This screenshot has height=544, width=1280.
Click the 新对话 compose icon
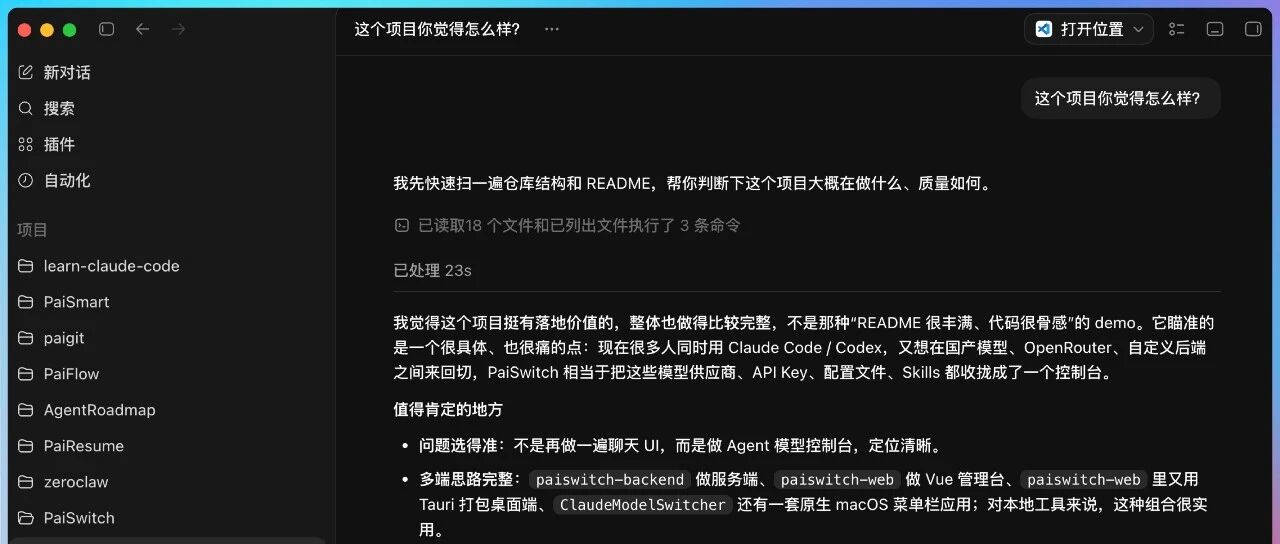pos(26,73)
